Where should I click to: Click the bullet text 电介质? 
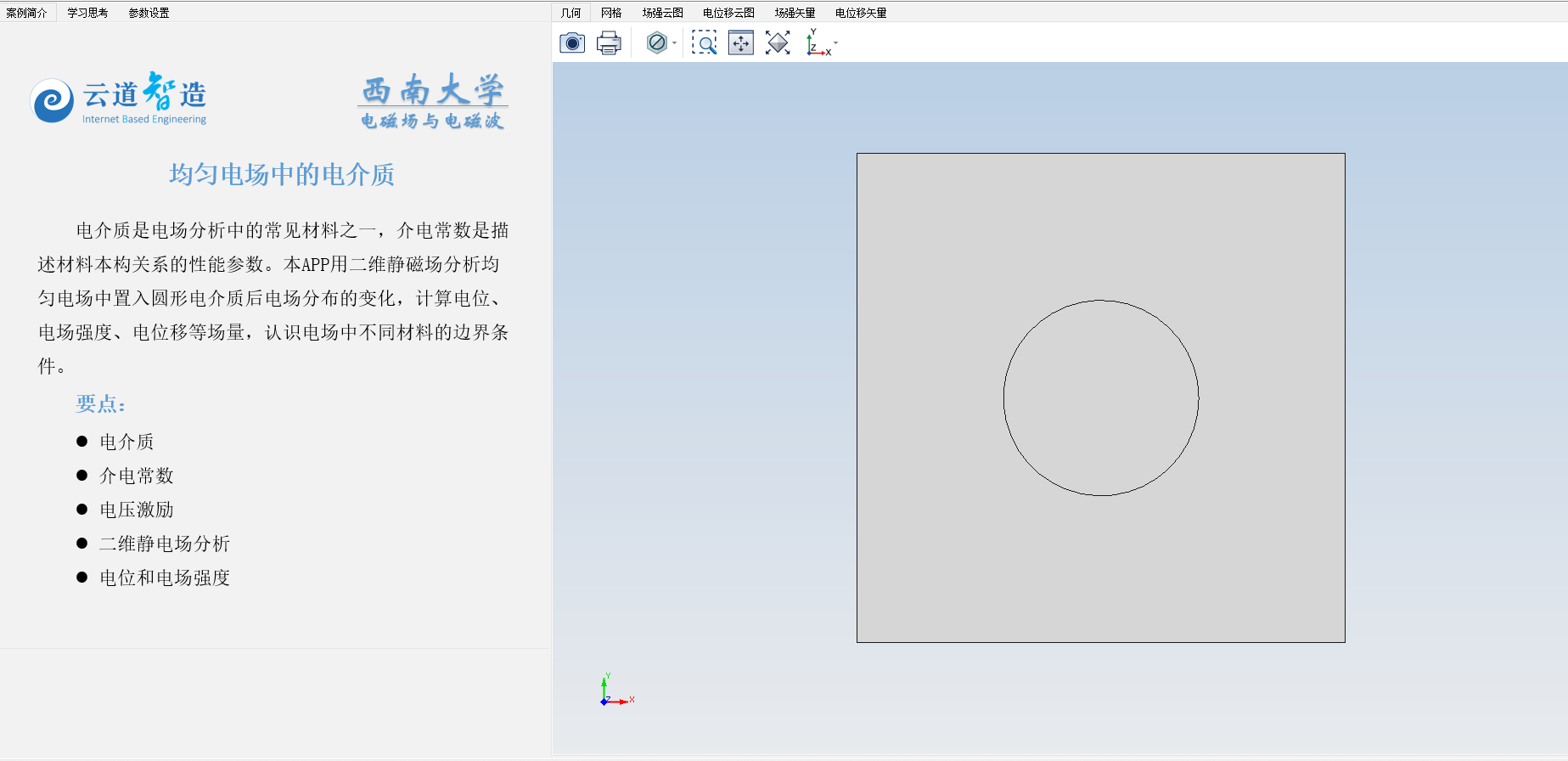126,442
